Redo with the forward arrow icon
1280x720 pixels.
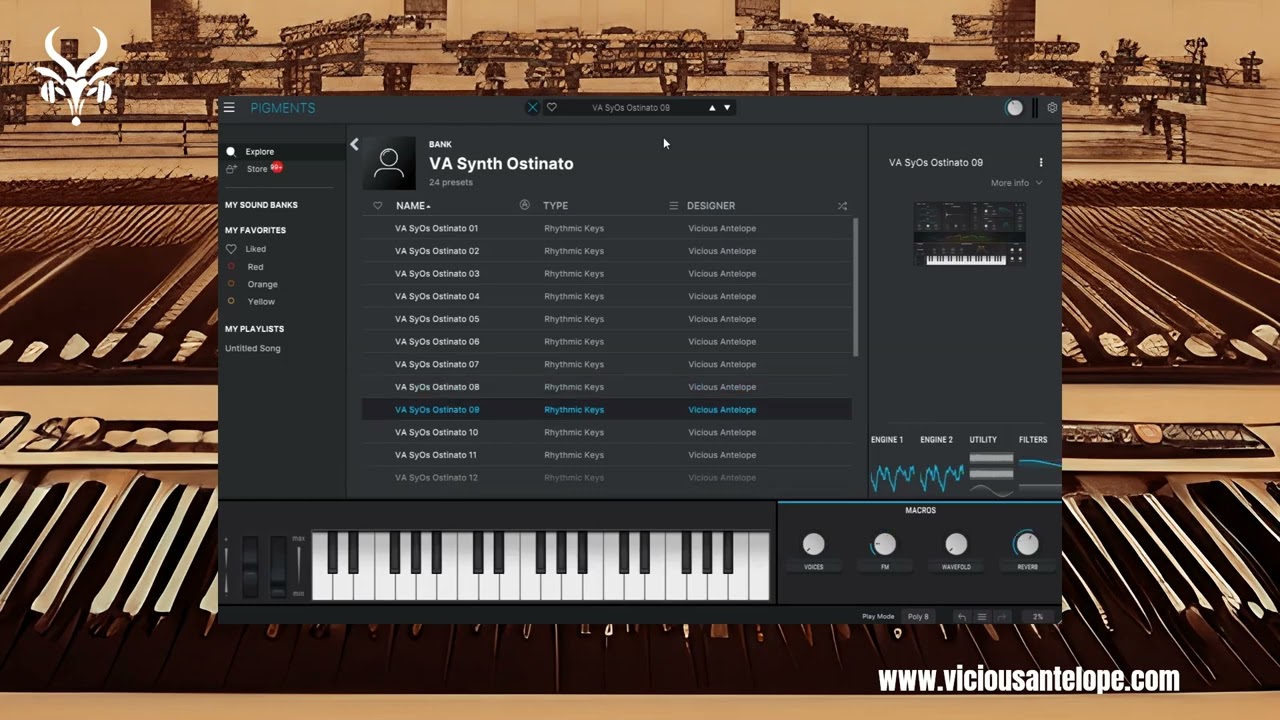(1002, 617)
